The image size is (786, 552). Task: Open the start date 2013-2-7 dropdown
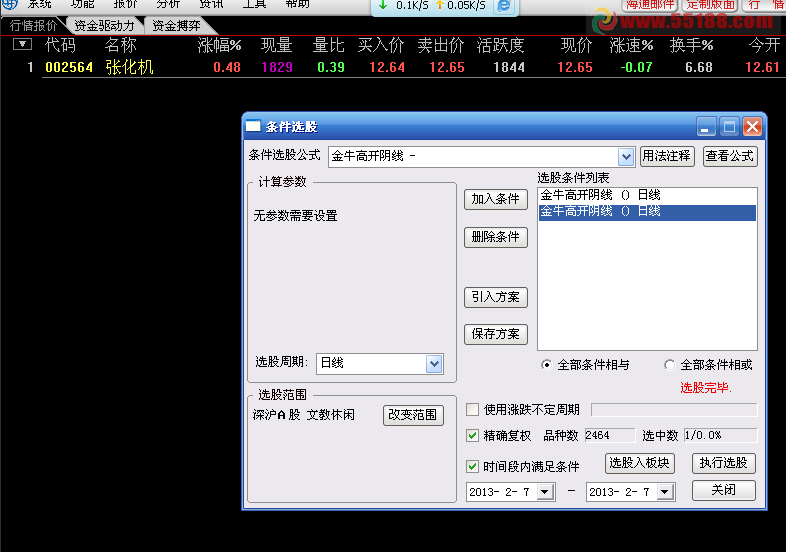coord(545,492)
